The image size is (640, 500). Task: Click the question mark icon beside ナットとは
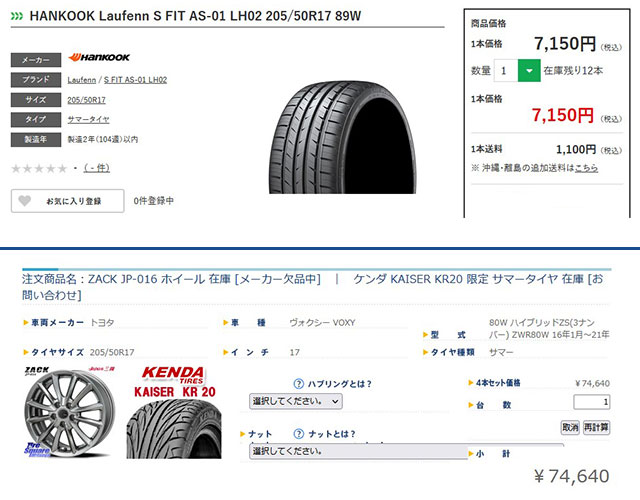(299, 433)
